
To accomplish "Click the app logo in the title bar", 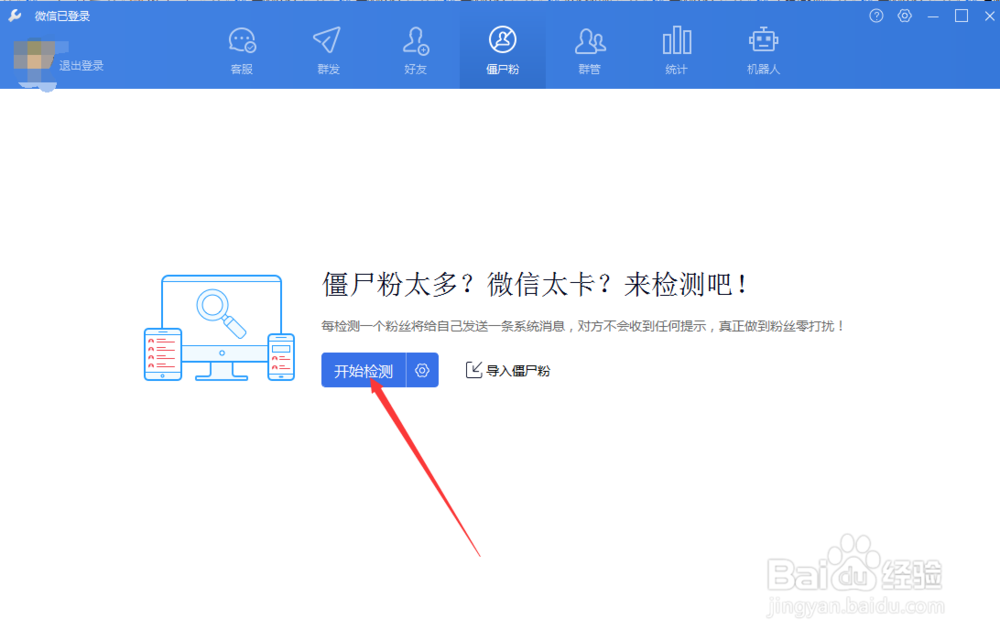I will click(14, 15).
